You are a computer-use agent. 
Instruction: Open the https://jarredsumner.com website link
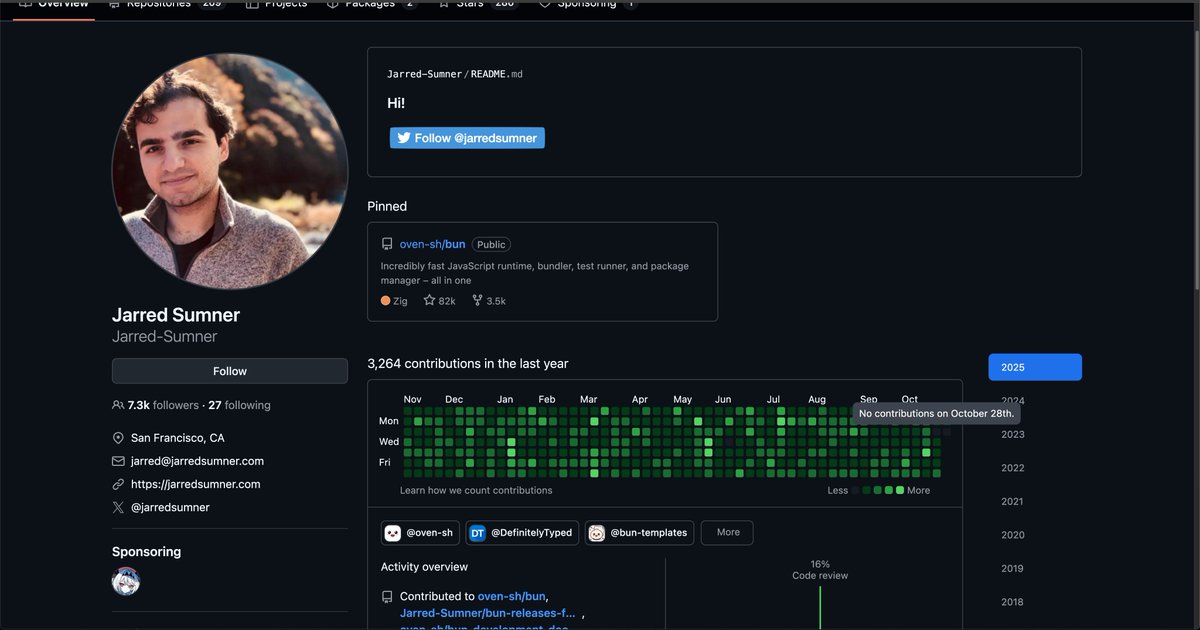[x=195, y=484]
